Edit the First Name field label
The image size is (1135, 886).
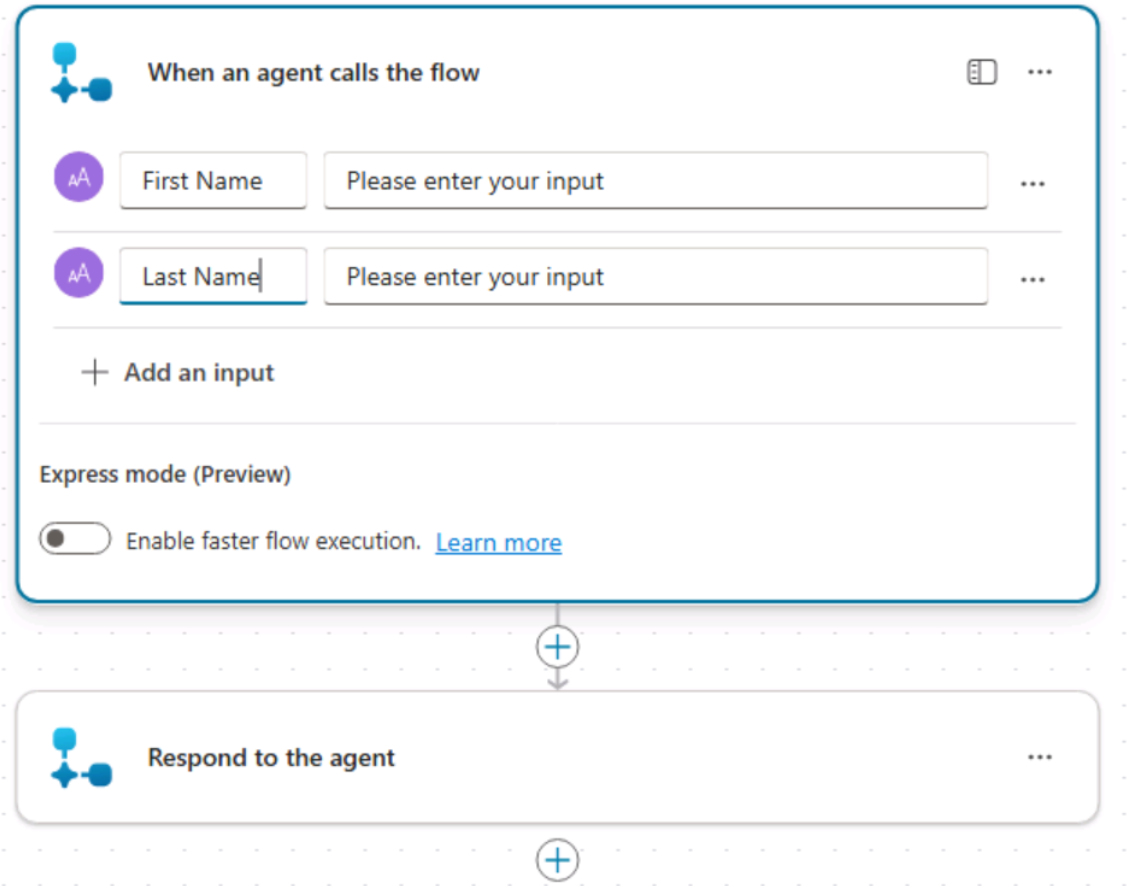[x=213, y=181]
